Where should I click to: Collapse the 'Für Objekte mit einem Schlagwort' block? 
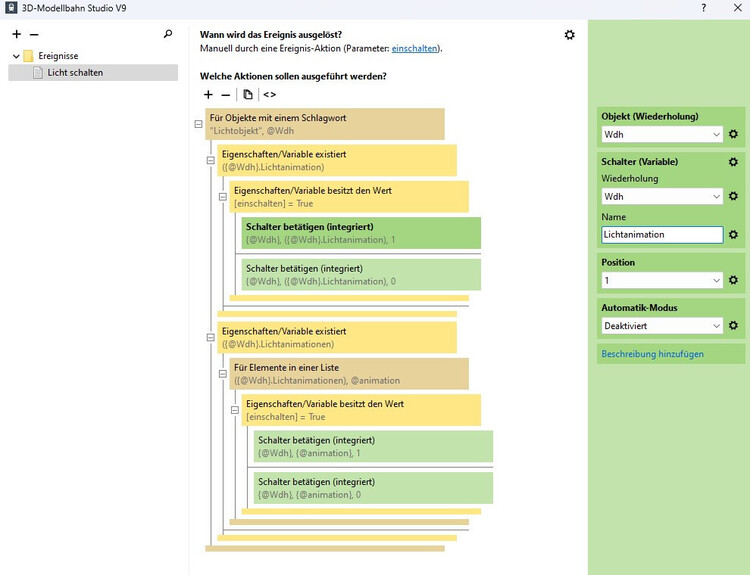pos(199,124)
